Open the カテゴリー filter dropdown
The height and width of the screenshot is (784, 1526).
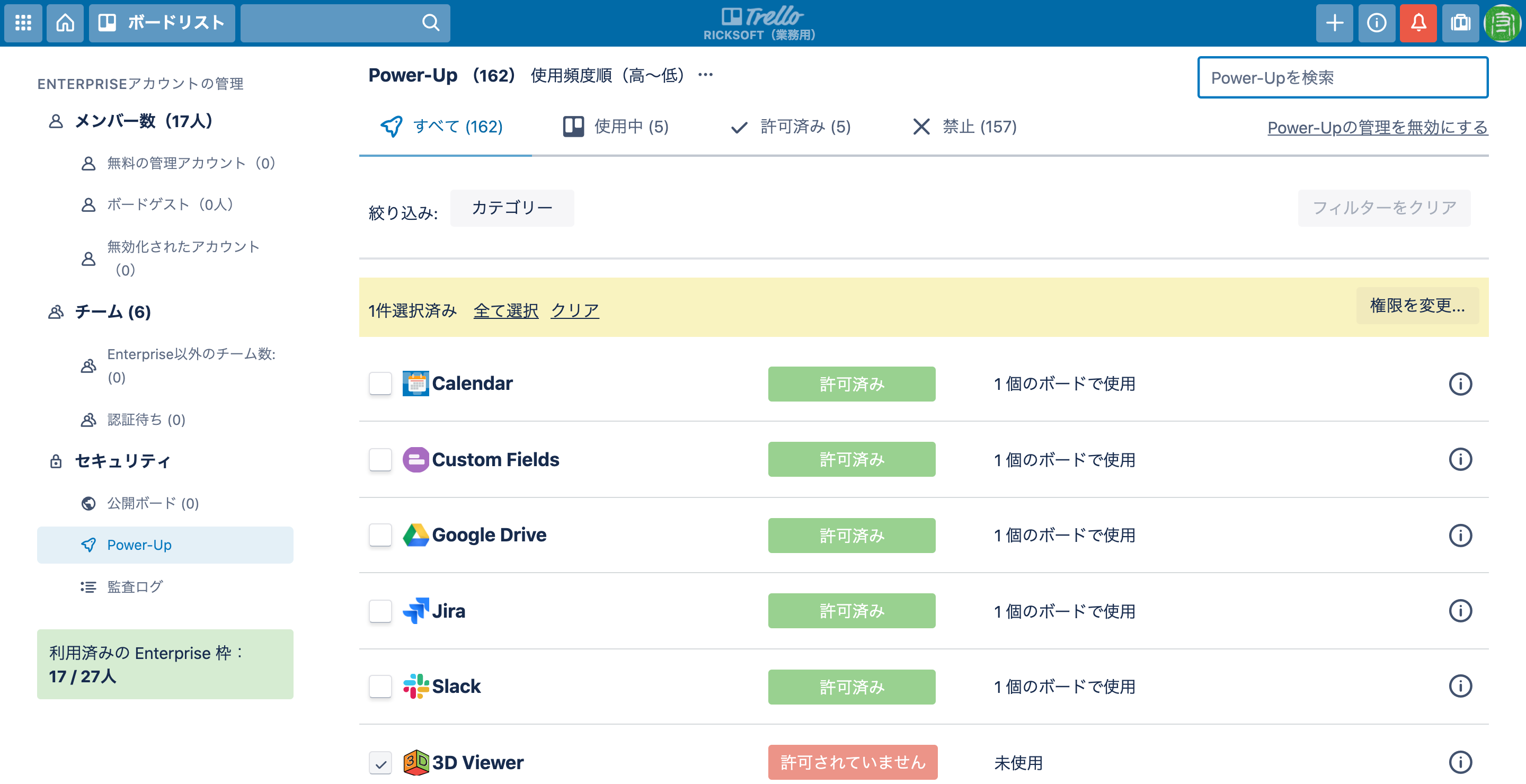(x=512, y=208)
